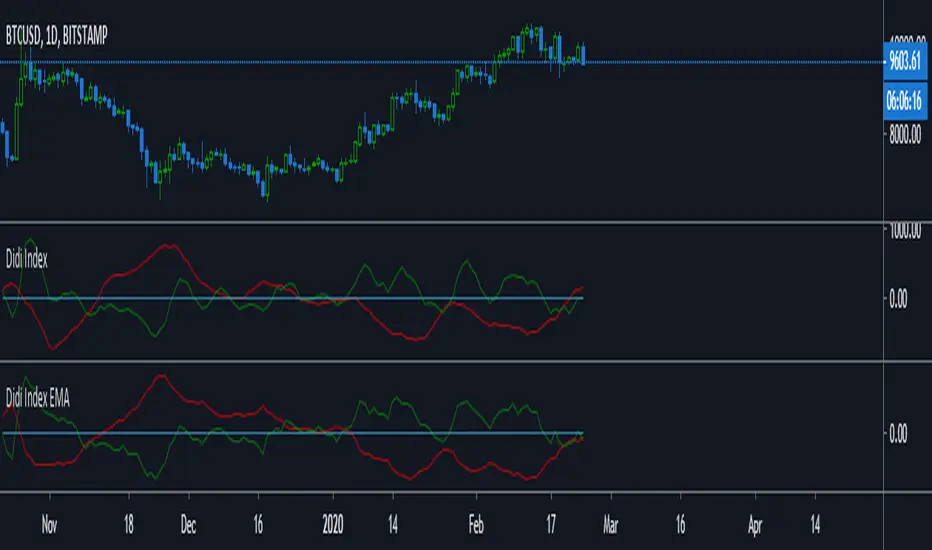Click the Feb date on time axis
Image resolution: width=932 pixels, height=550 pixels.
(476, 525)
